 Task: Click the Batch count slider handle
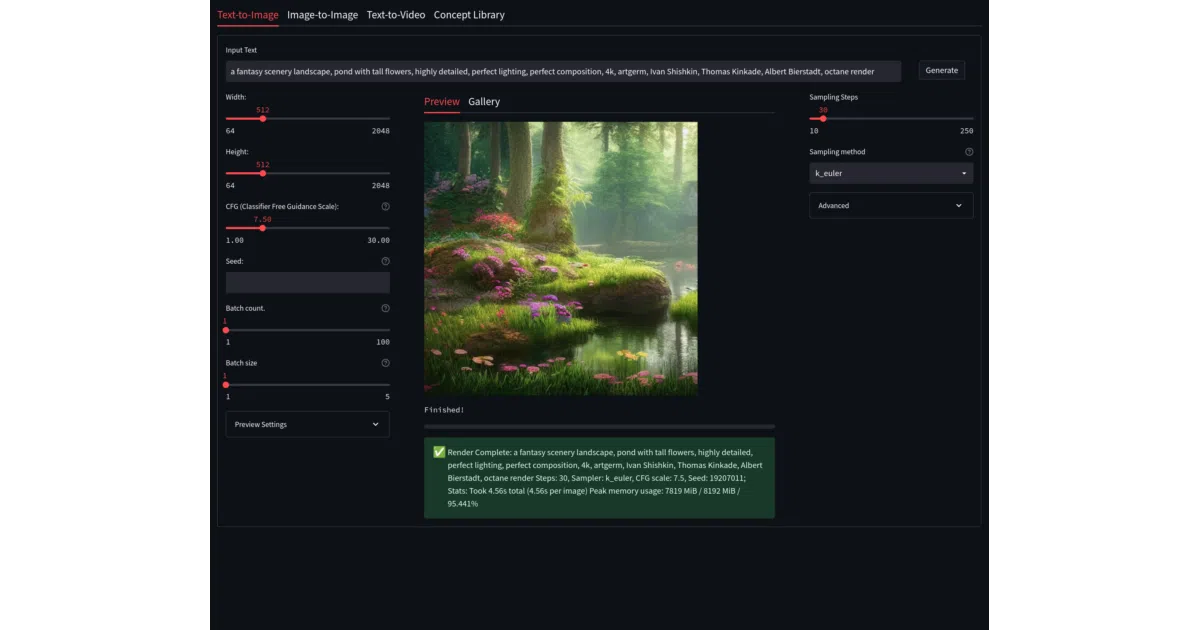pyautogui.click(x=226, y=330)
